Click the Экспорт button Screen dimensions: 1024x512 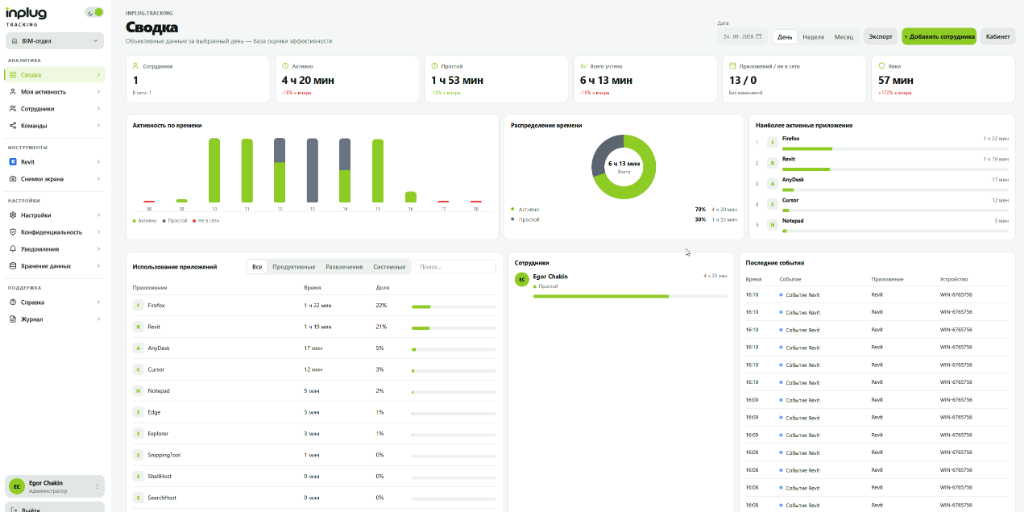pos(880,37)
